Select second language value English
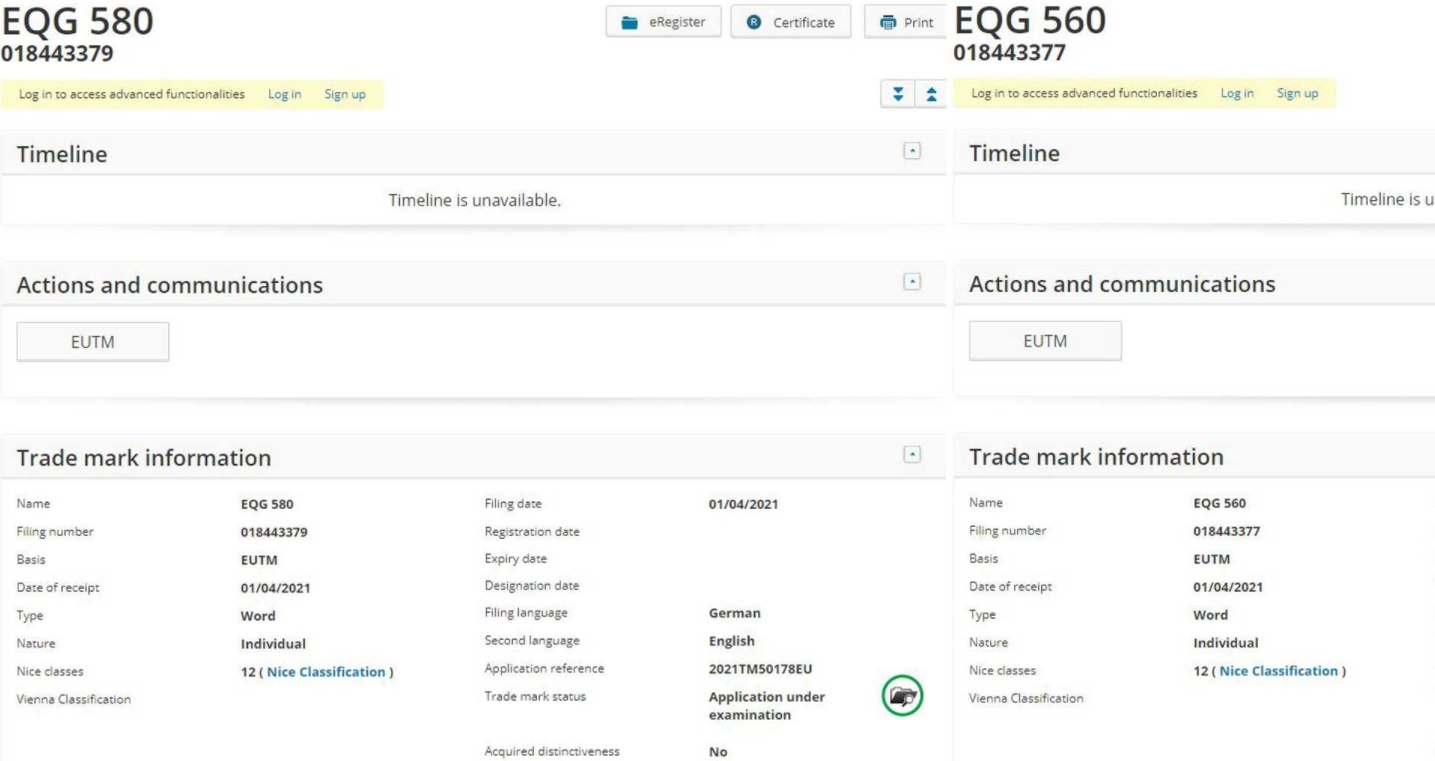 pos(731,641)
